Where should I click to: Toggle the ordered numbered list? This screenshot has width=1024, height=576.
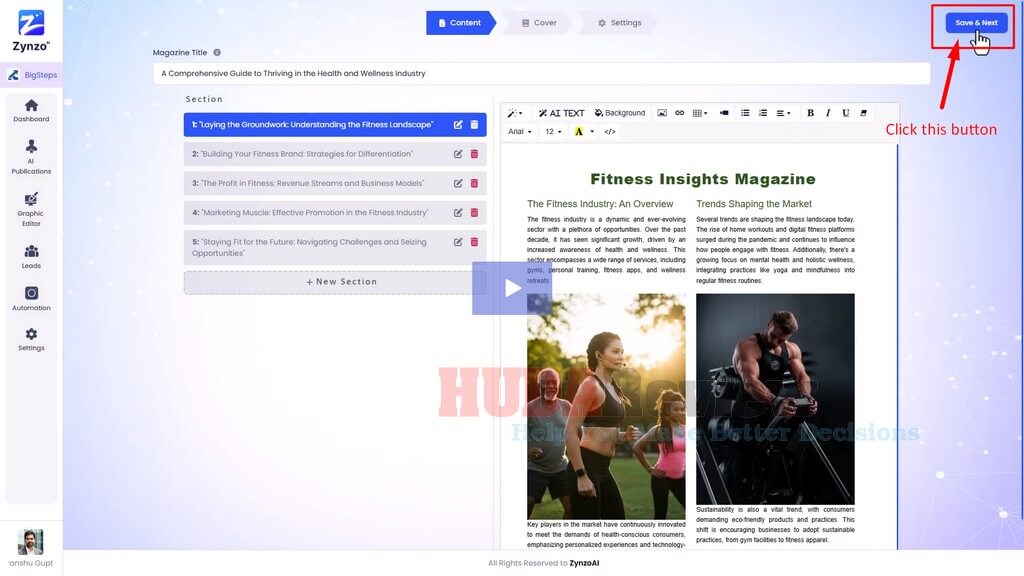click(763, 113)
